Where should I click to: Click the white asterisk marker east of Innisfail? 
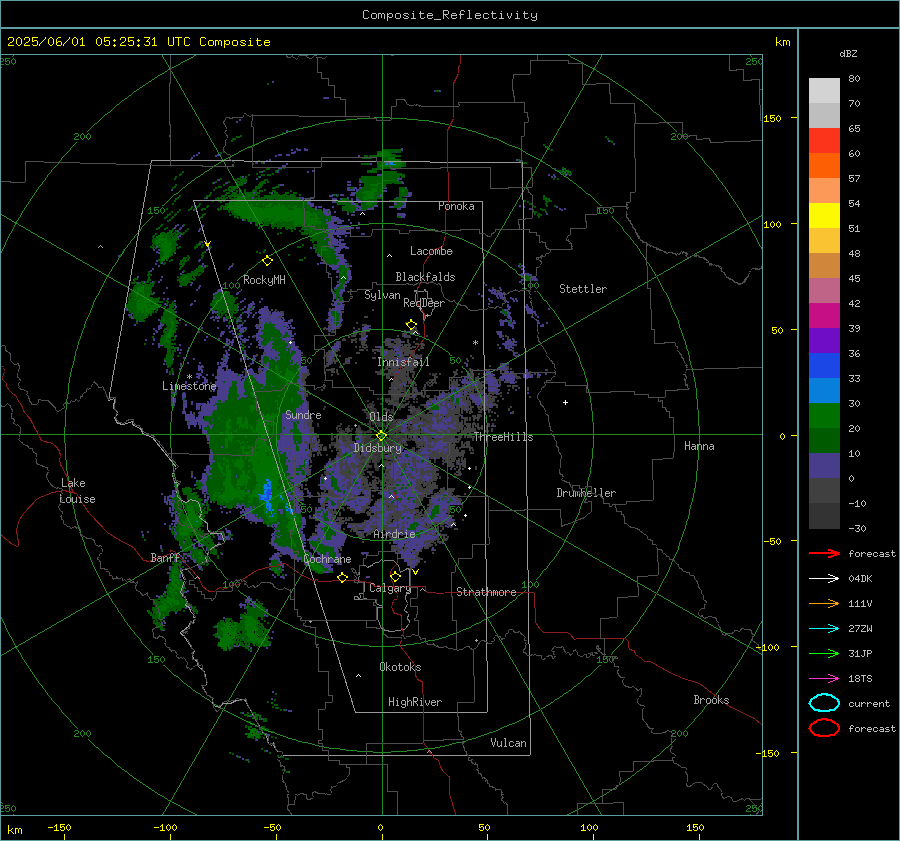[x=475, y=343]
